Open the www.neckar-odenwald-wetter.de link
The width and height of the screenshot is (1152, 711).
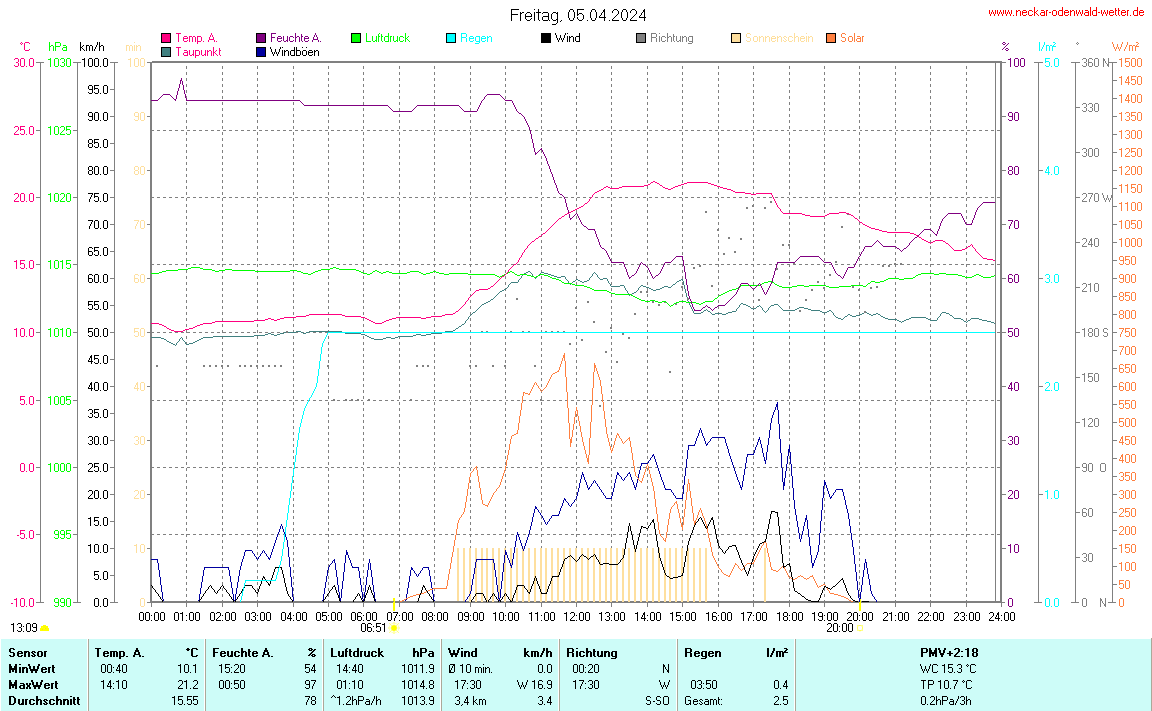pos(1065,12)
